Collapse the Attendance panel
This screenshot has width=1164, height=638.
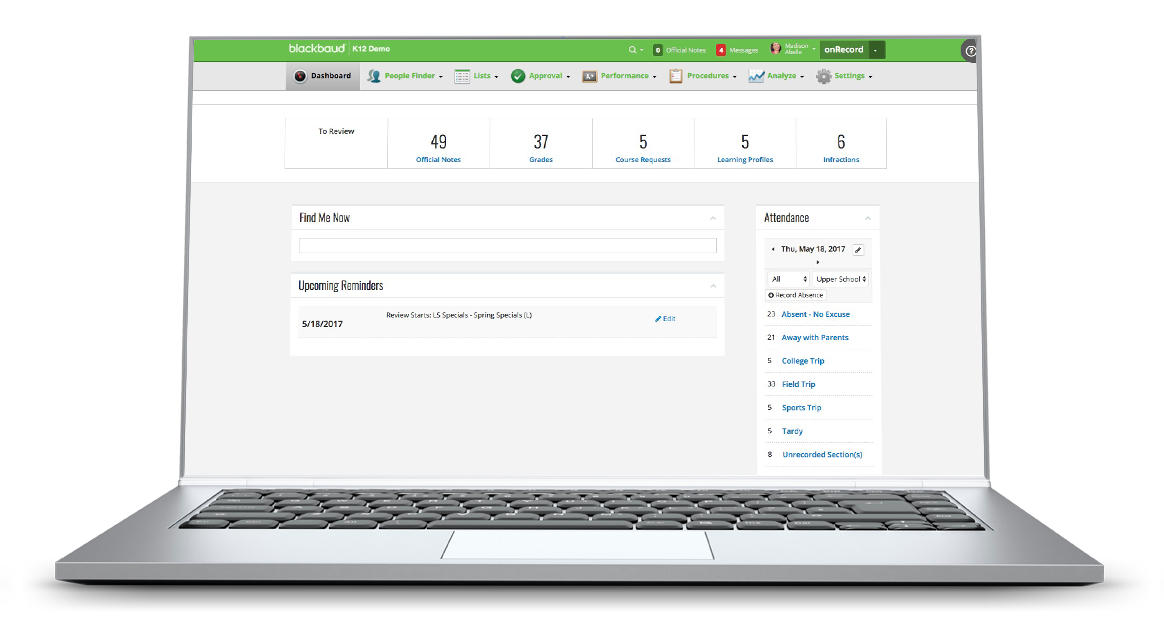point(868,217)
